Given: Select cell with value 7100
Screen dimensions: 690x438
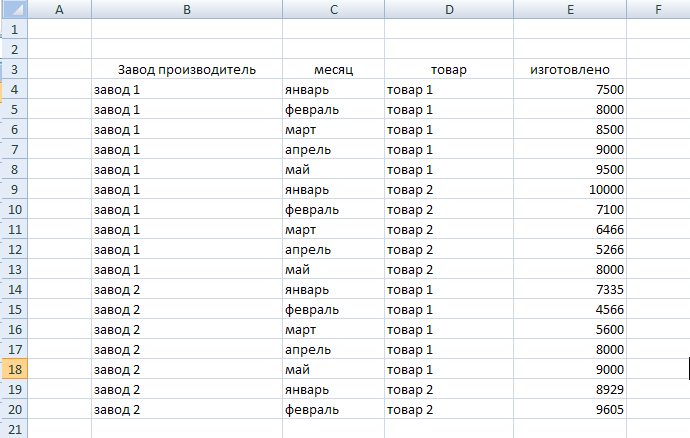Looking at the screenshot, I should (570, 210).
